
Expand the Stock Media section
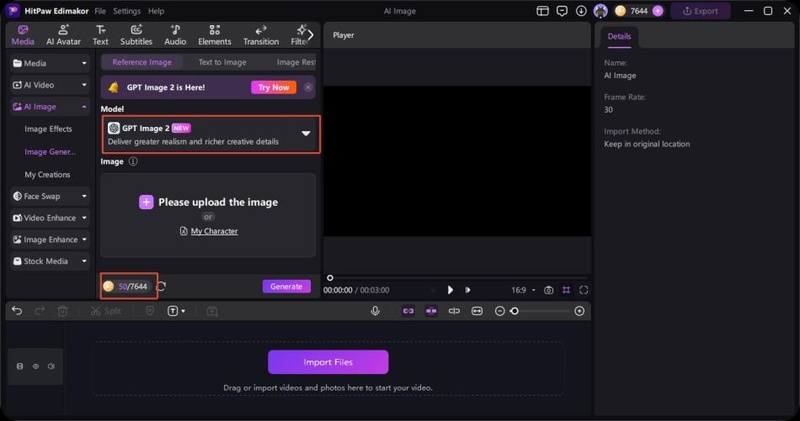[50, 261]
